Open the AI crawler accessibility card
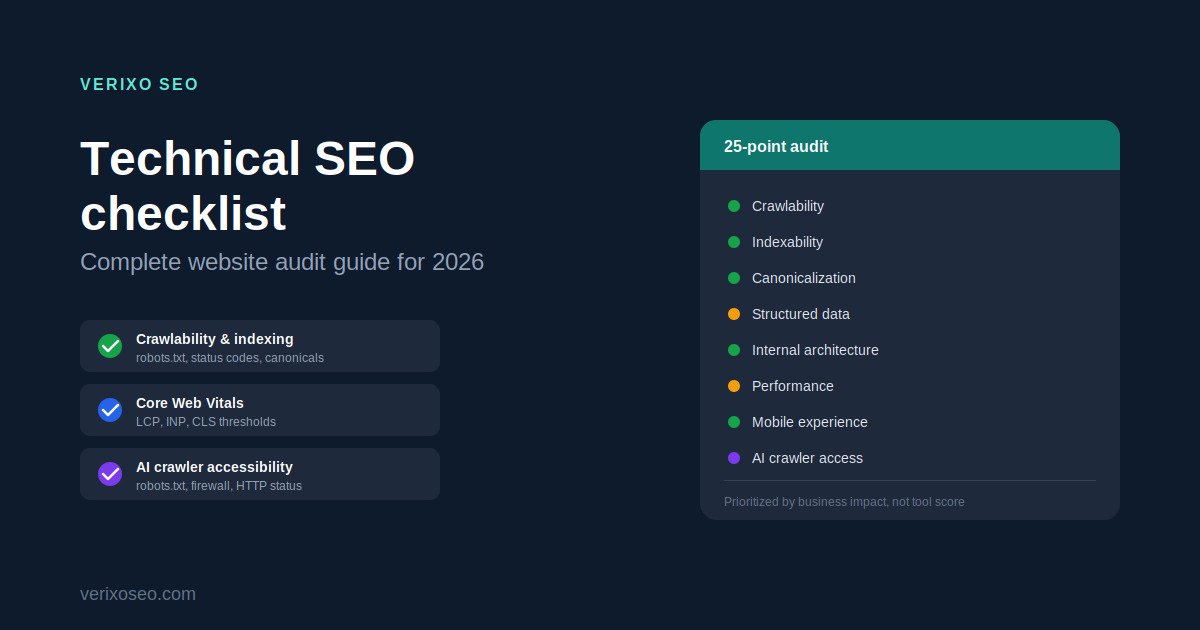The height and width of the screenshot is (630, 1200). point(260,474)
